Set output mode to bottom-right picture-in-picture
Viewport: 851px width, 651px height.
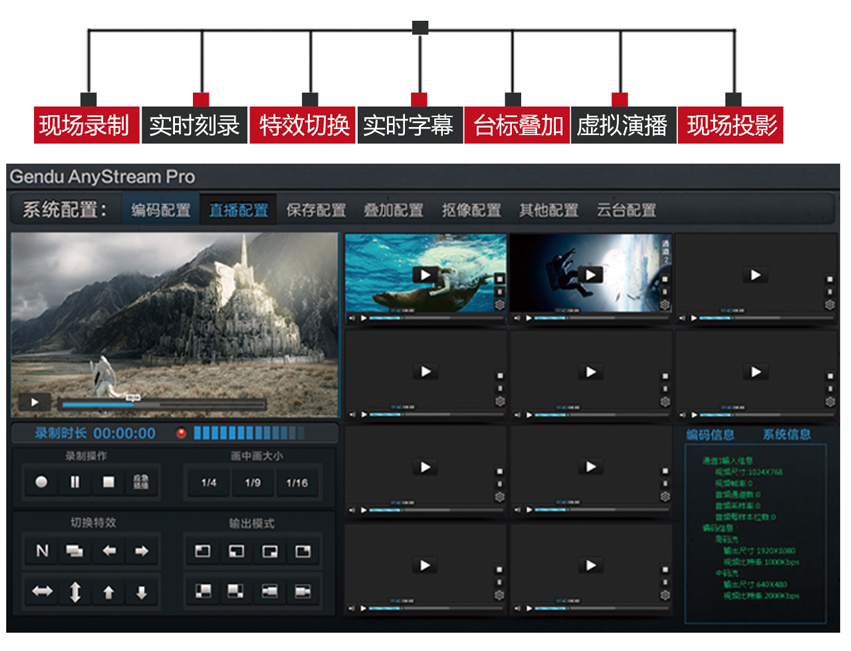pos(270,551)
